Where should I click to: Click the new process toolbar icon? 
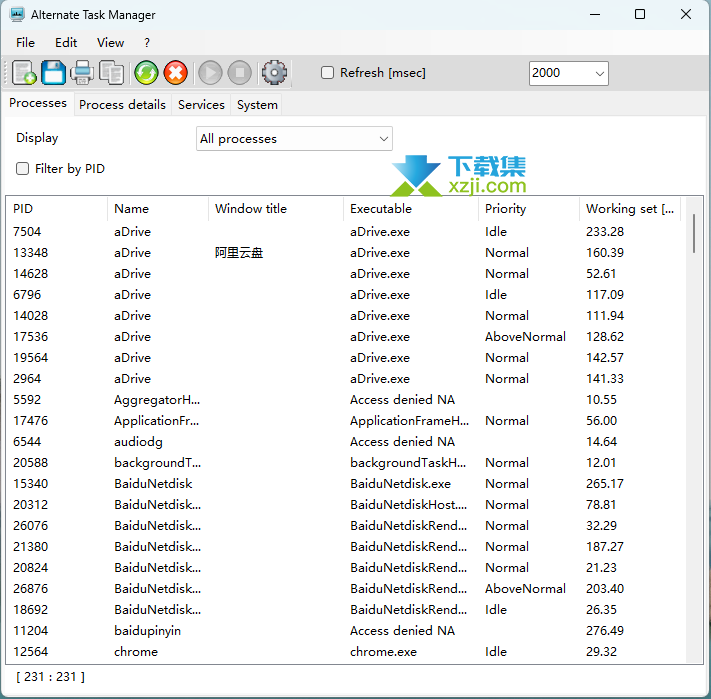24,73
